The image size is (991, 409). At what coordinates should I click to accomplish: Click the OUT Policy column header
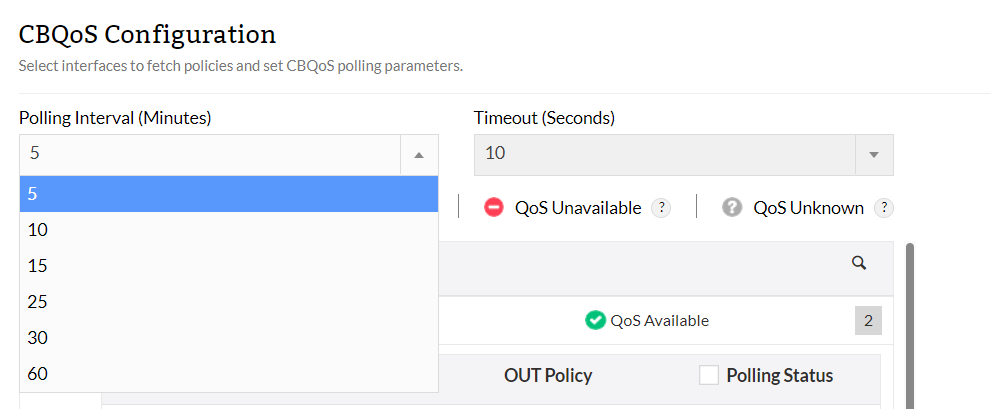548,376
